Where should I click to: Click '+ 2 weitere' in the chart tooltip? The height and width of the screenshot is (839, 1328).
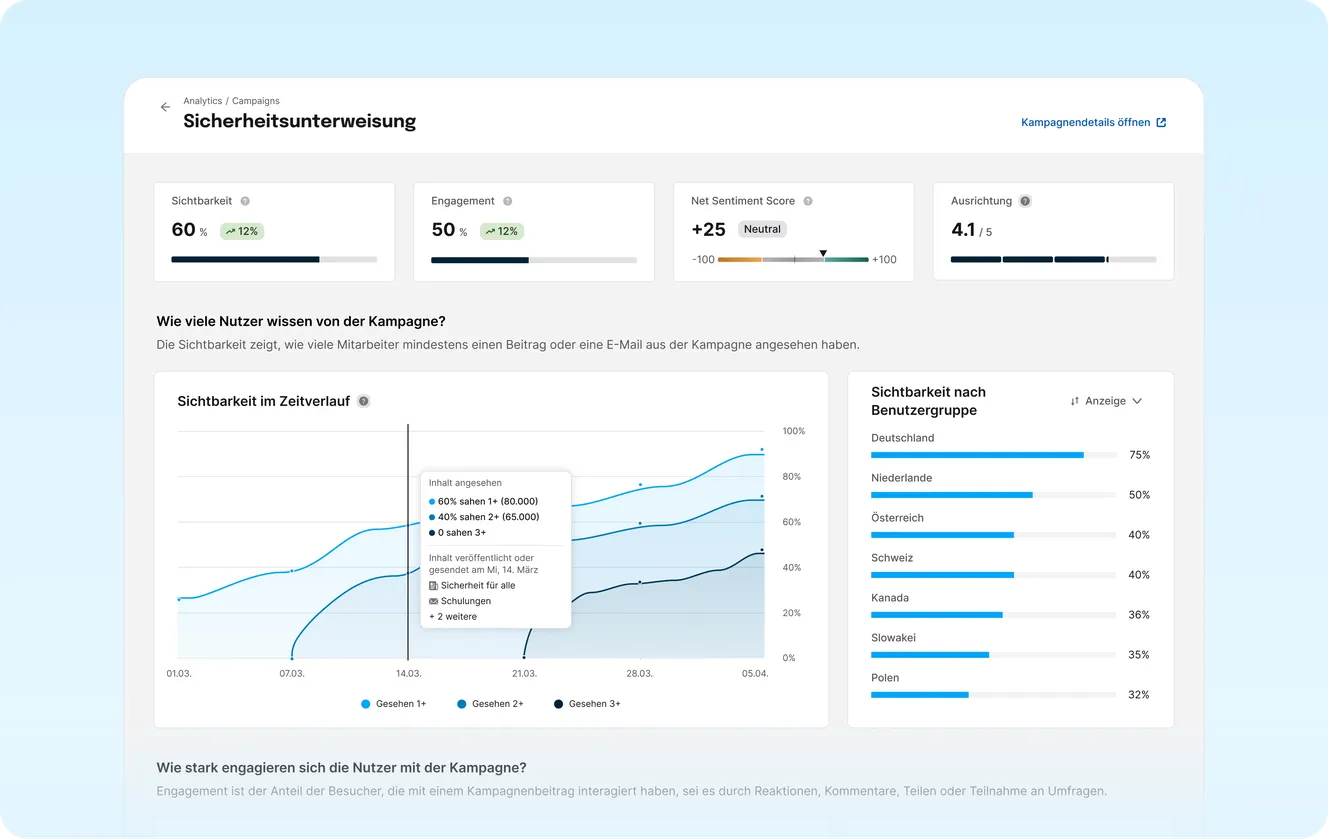tap(453, 617)
